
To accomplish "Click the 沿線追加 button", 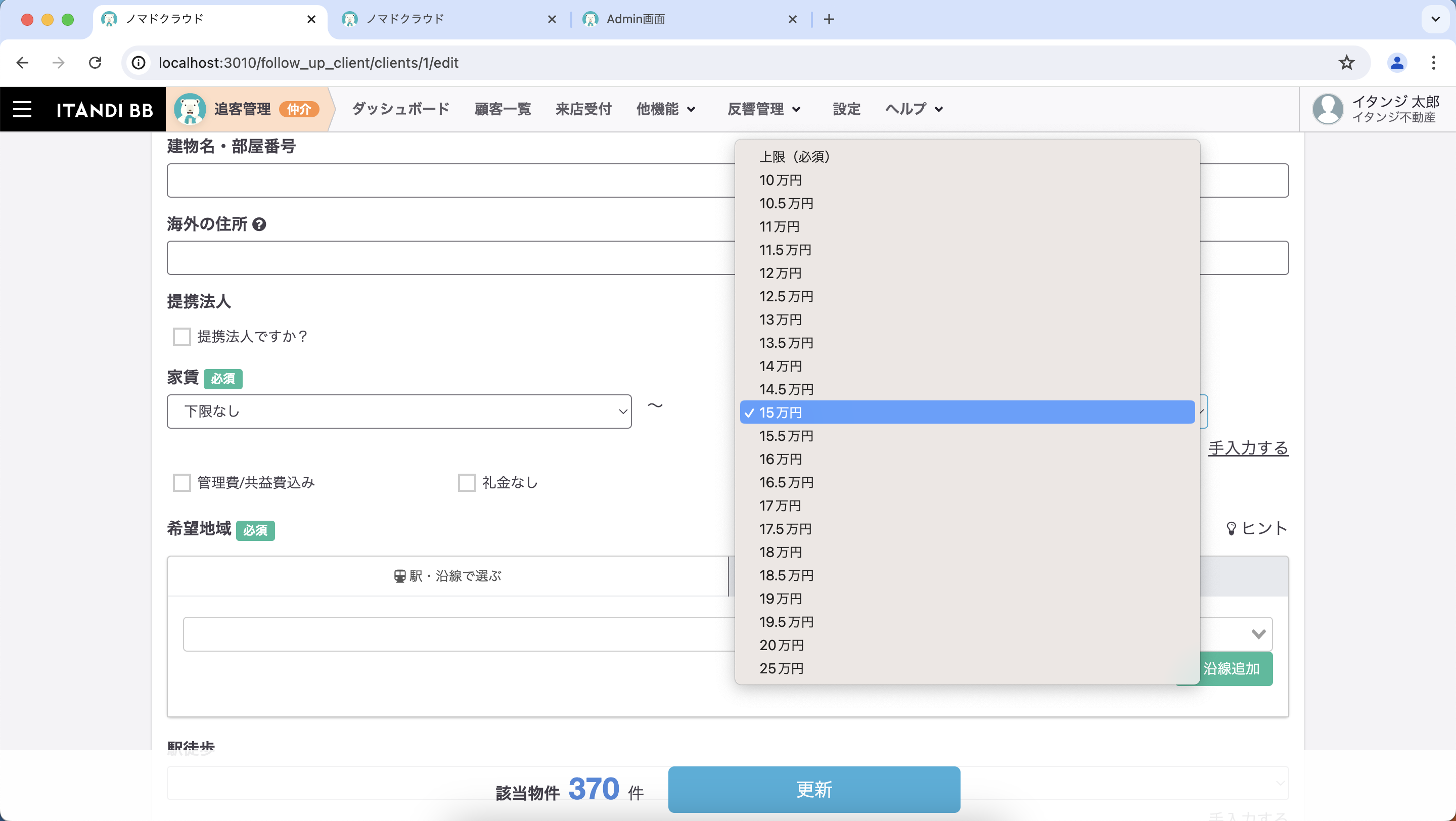I will coord(1231,668).
